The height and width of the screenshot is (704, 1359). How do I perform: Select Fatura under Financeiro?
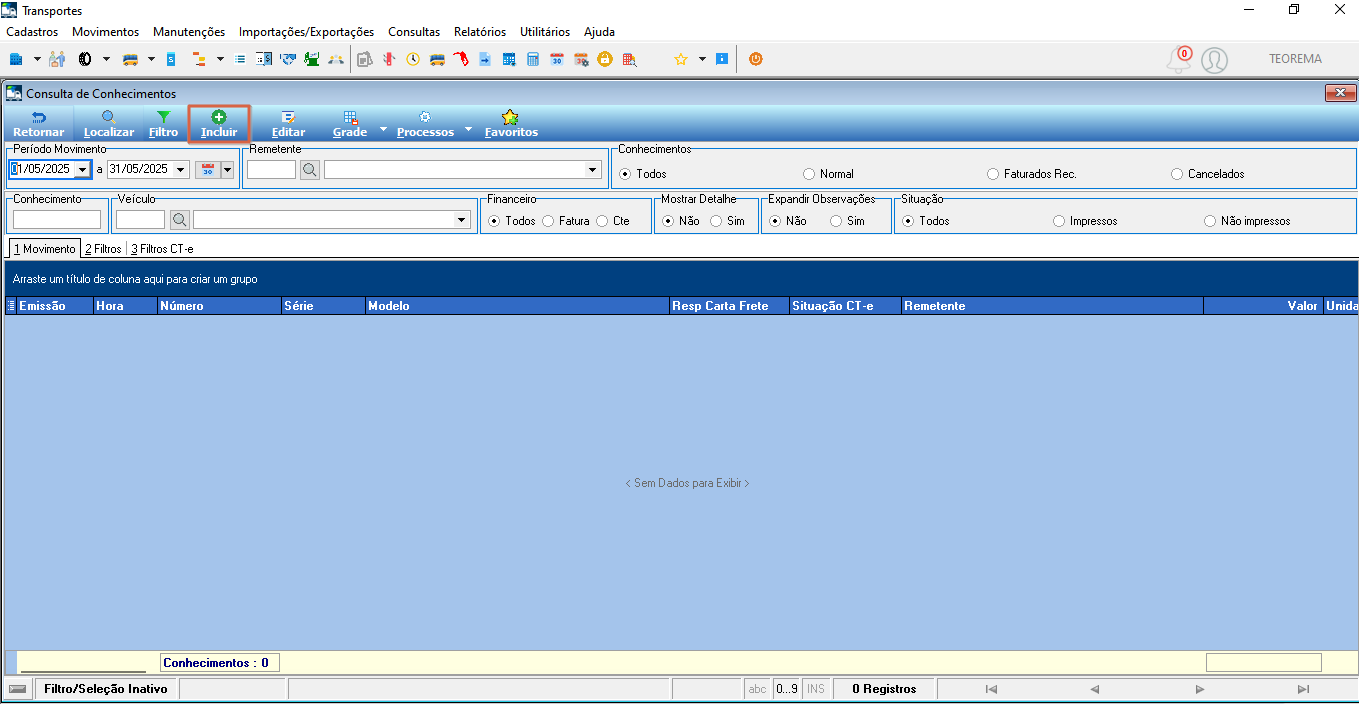548,221
